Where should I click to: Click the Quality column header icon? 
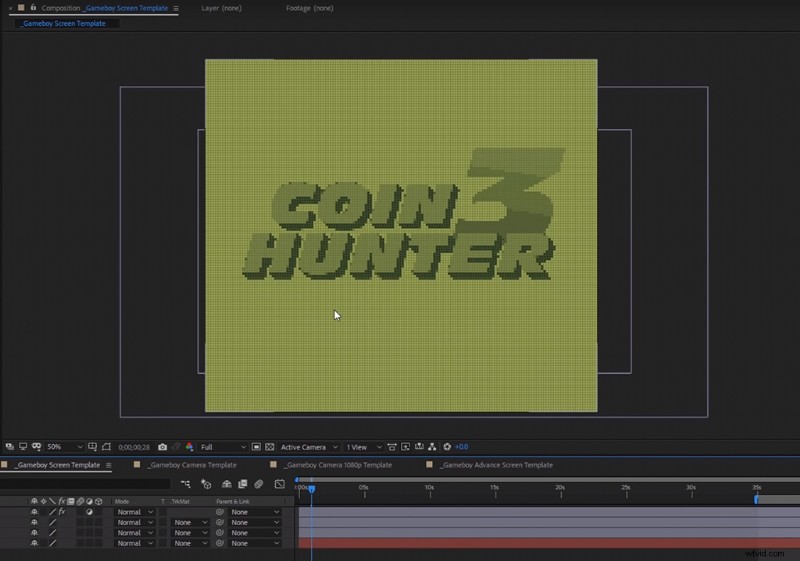coord(52,501)
